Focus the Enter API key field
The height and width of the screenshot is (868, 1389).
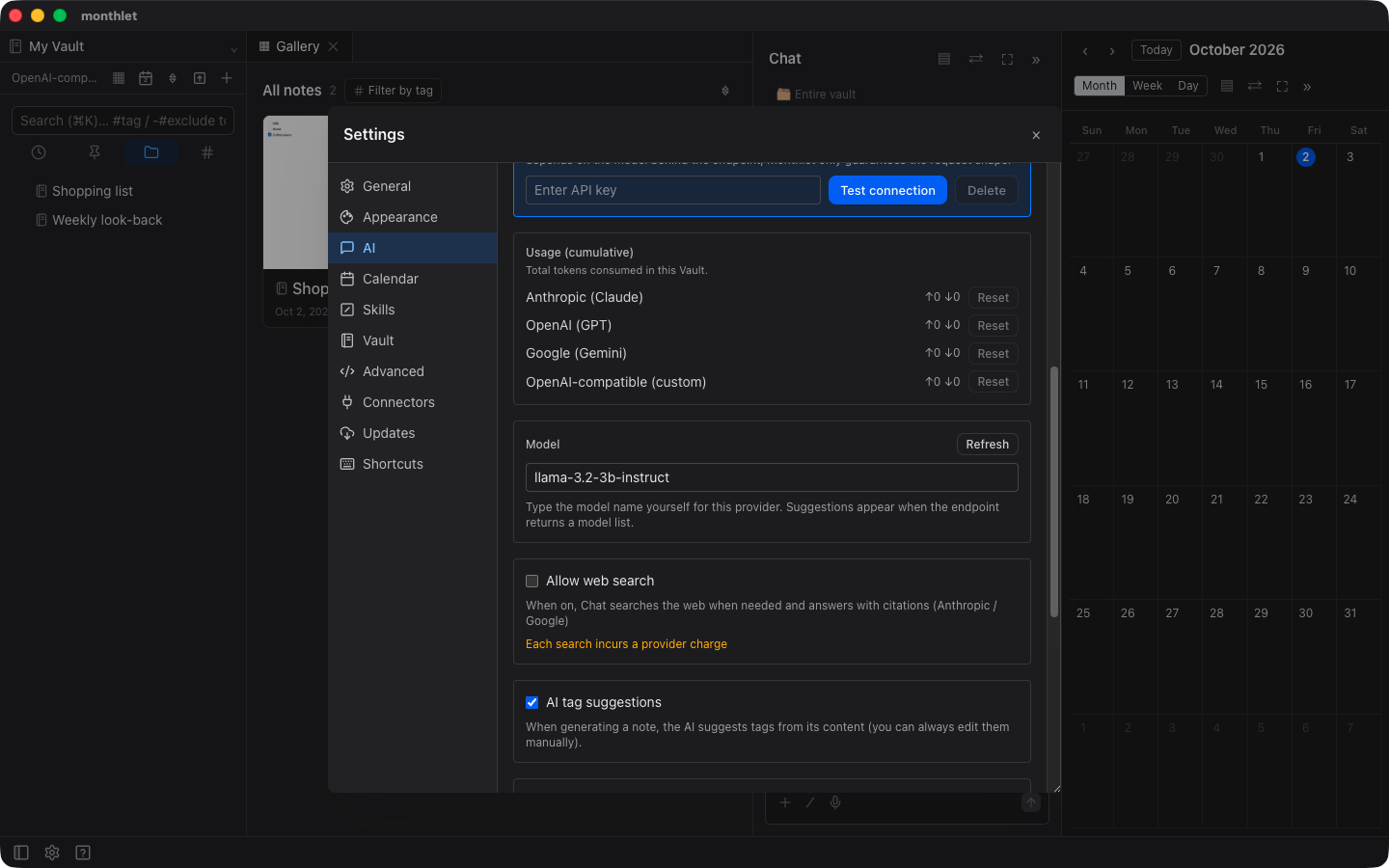(x=673, y=190)
